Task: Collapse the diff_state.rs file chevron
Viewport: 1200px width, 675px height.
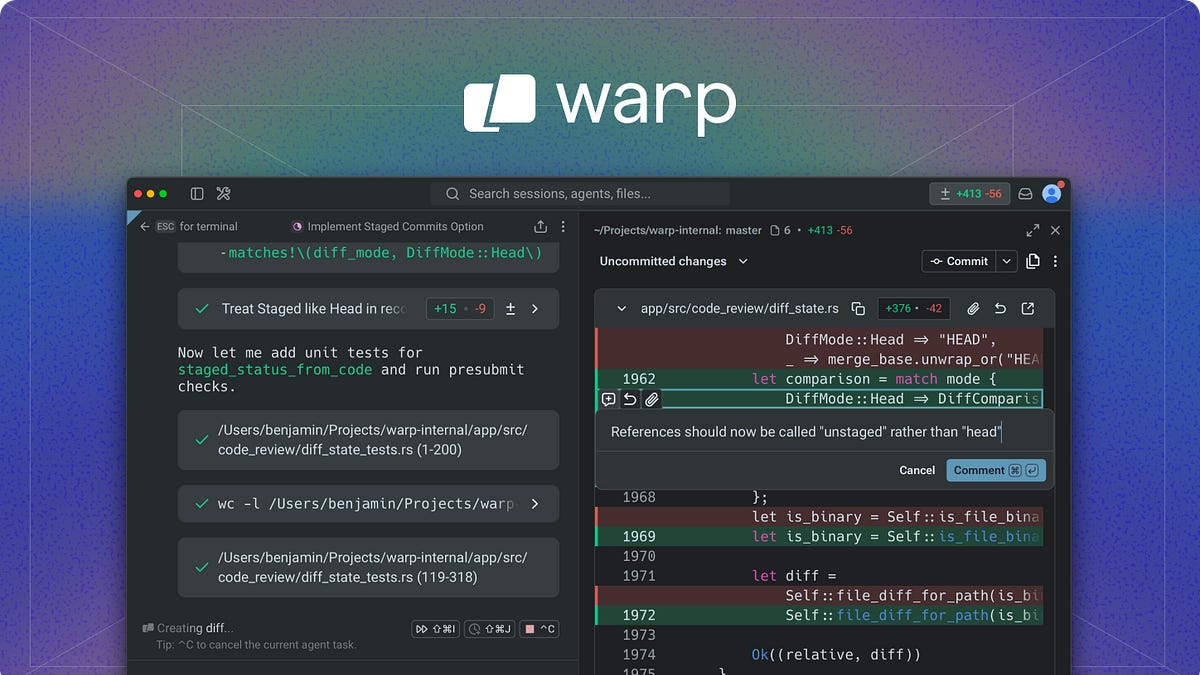Action: (621, 309)
